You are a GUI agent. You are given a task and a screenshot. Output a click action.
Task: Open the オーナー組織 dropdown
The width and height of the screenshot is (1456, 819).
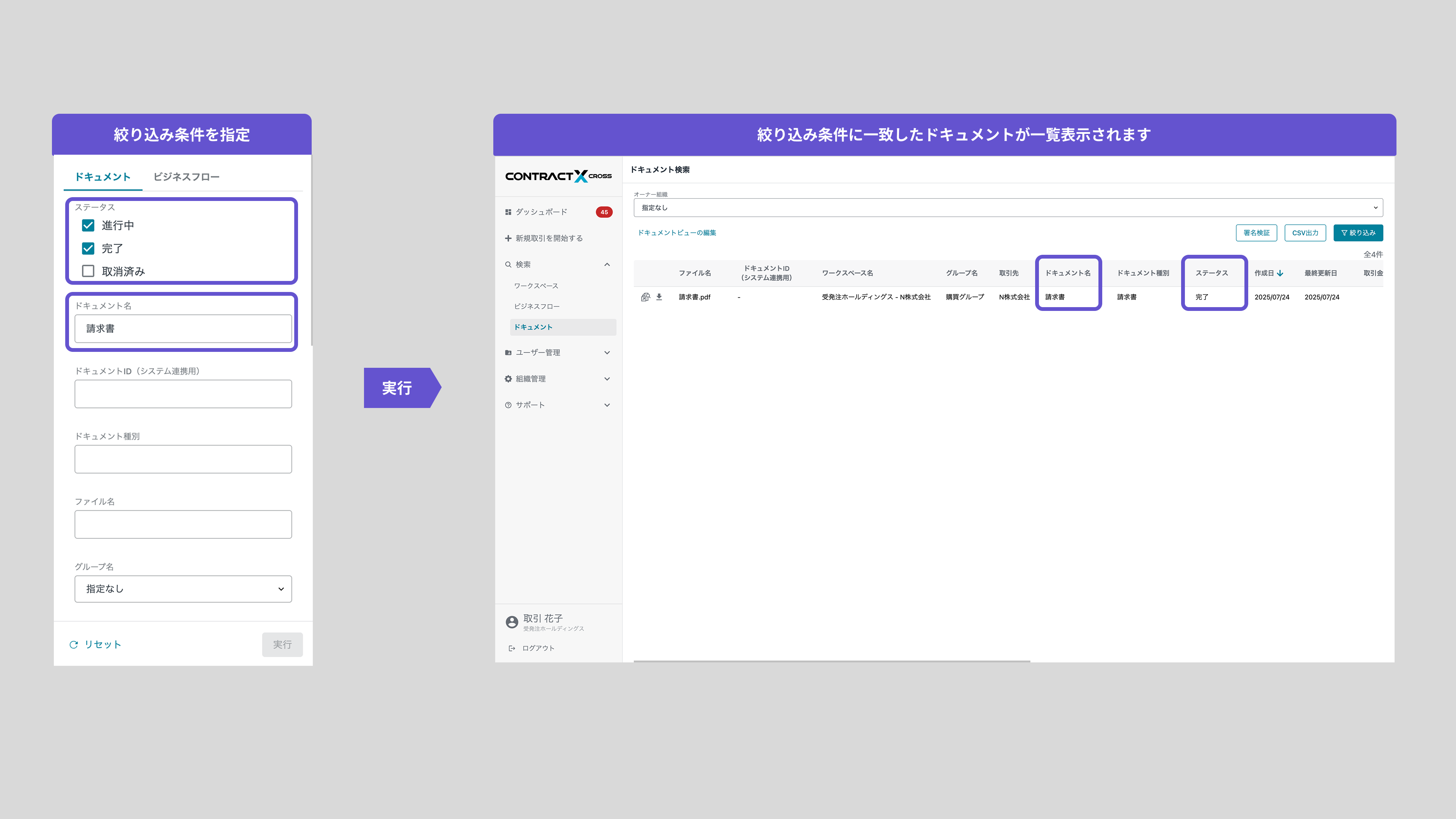click(x=1008, y=207)
